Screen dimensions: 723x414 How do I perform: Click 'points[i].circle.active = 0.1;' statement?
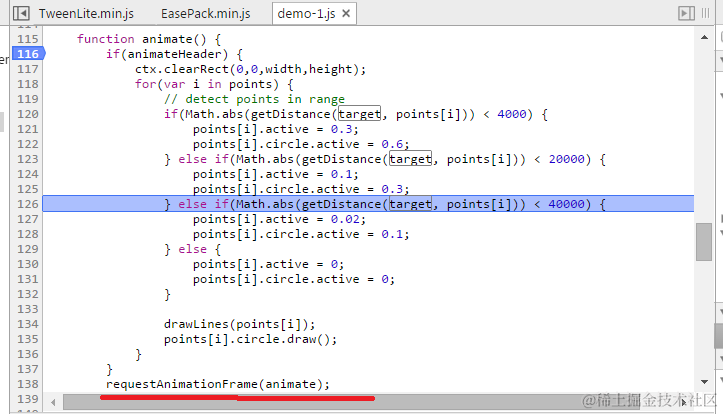point(301,234)
